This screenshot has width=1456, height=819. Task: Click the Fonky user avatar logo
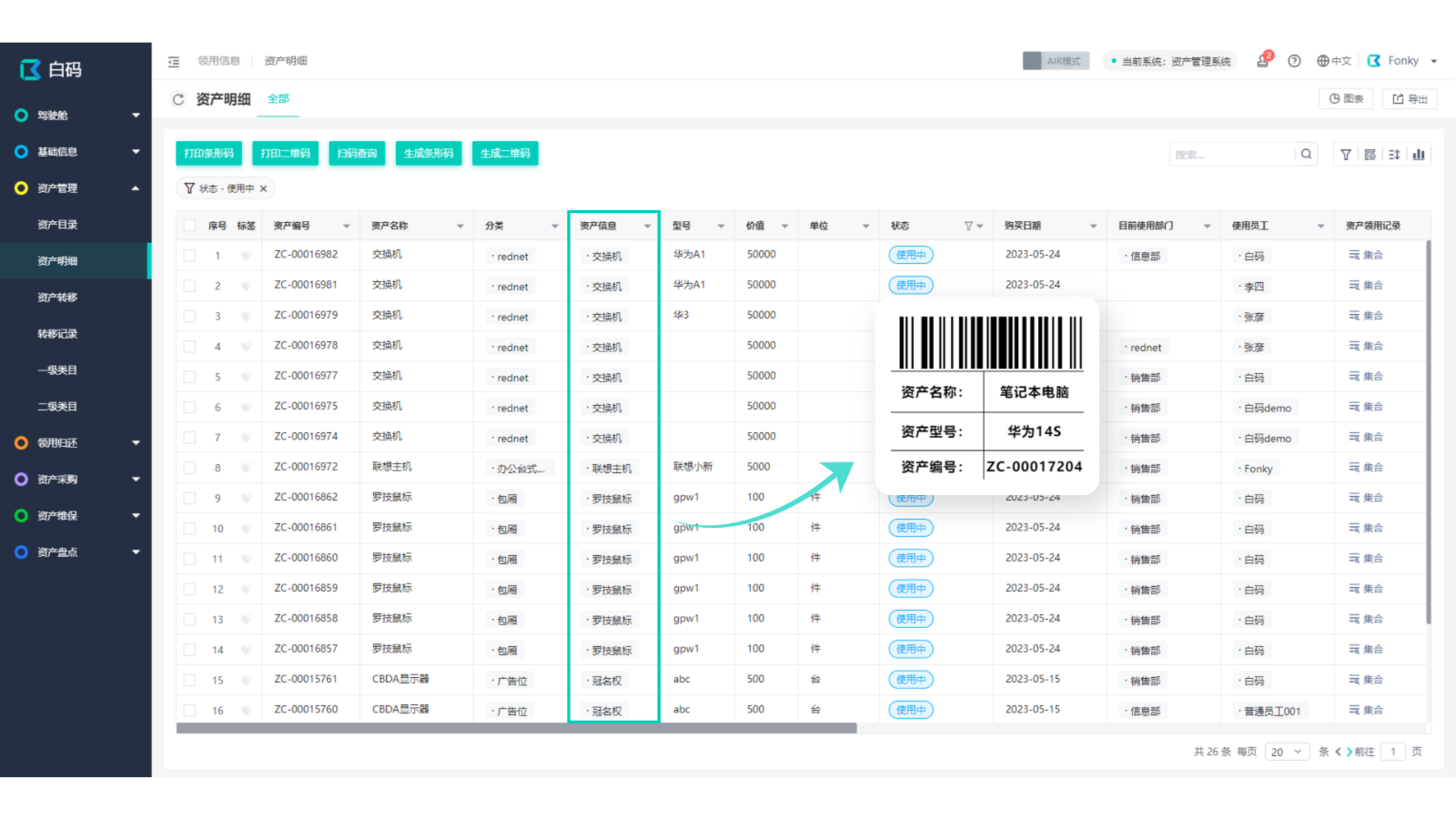click(x=1374, y=61)
